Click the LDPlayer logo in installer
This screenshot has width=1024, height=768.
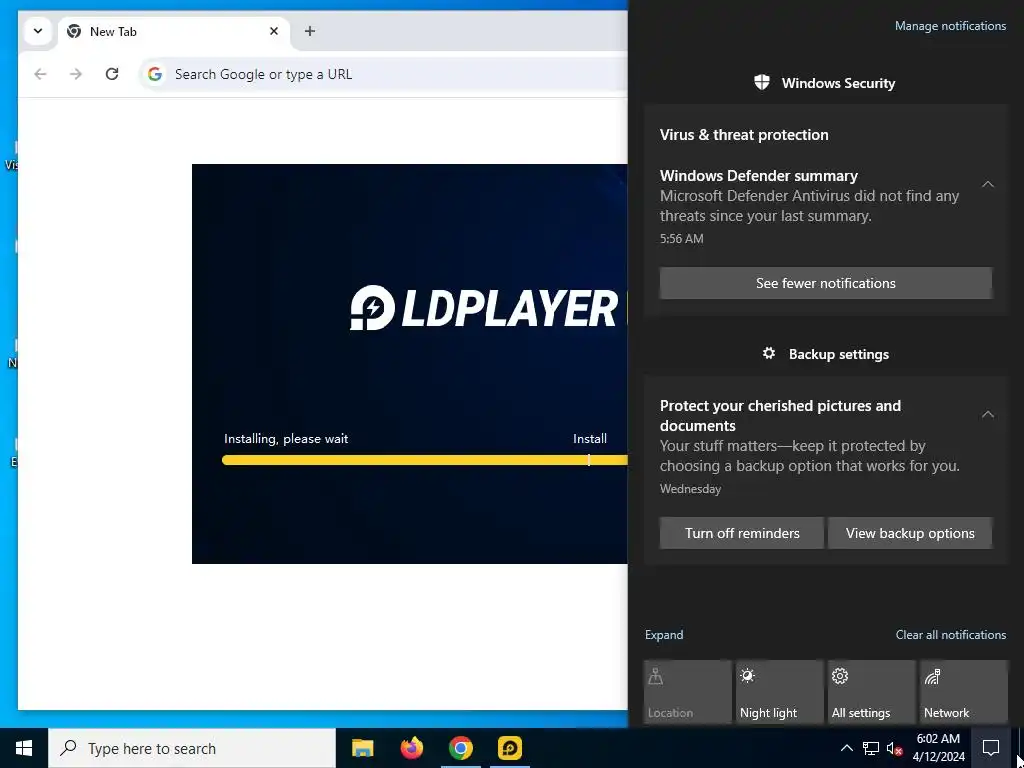(x=483, y=308)
